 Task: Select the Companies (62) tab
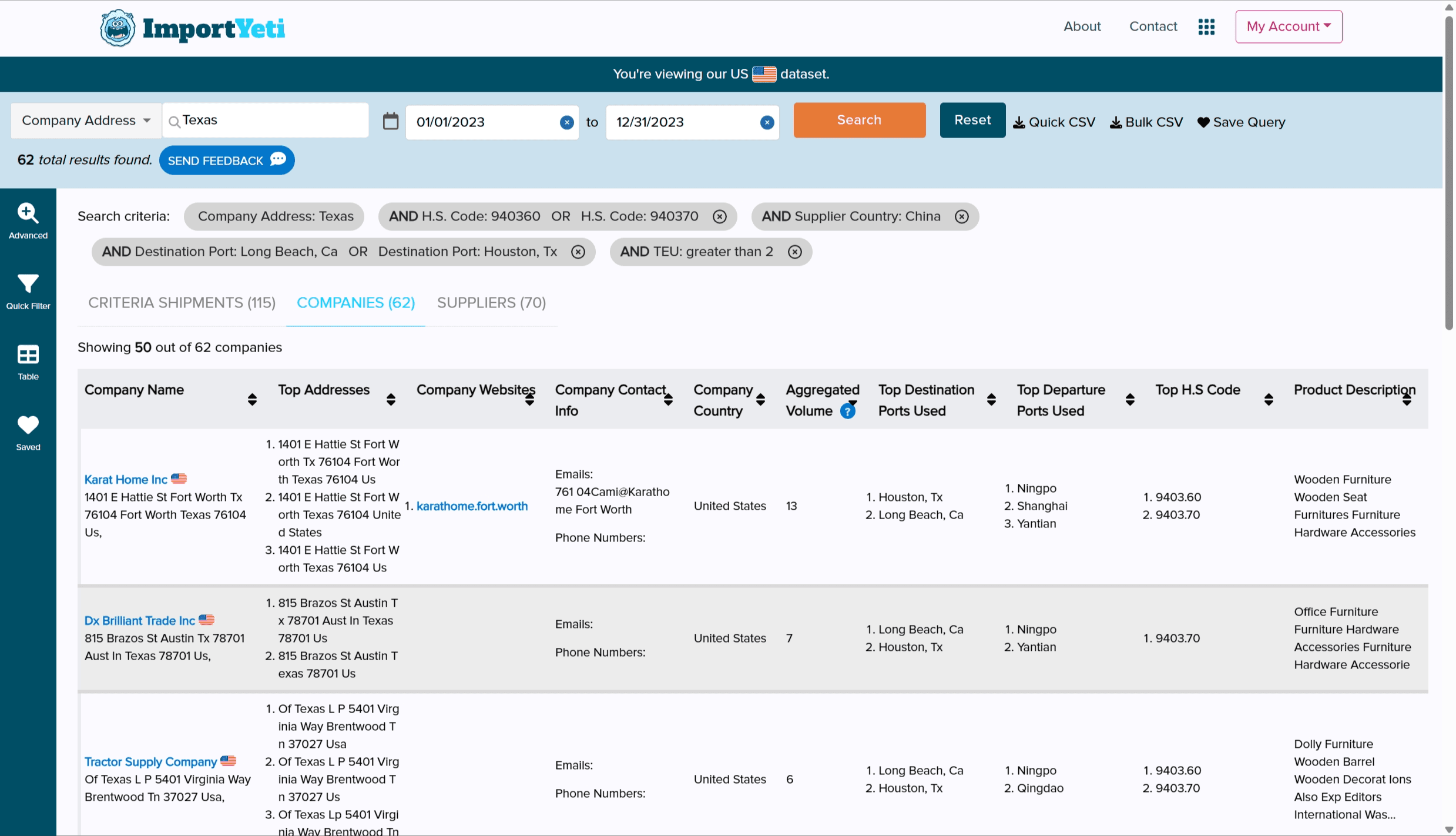click(355, 303)
